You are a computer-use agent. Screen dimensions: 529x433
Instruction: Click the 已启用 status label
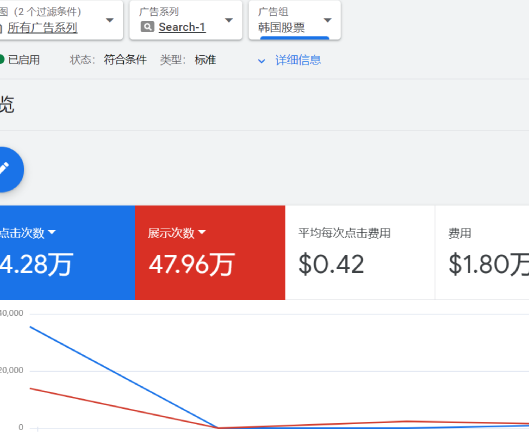24,60
